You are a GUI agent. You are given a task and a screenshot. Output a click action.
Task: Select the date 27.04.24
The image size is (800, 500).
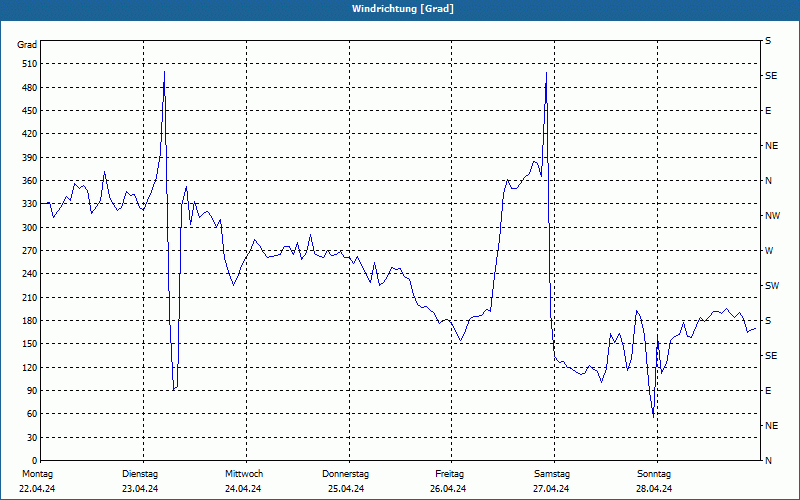click(x=552, y=489)
